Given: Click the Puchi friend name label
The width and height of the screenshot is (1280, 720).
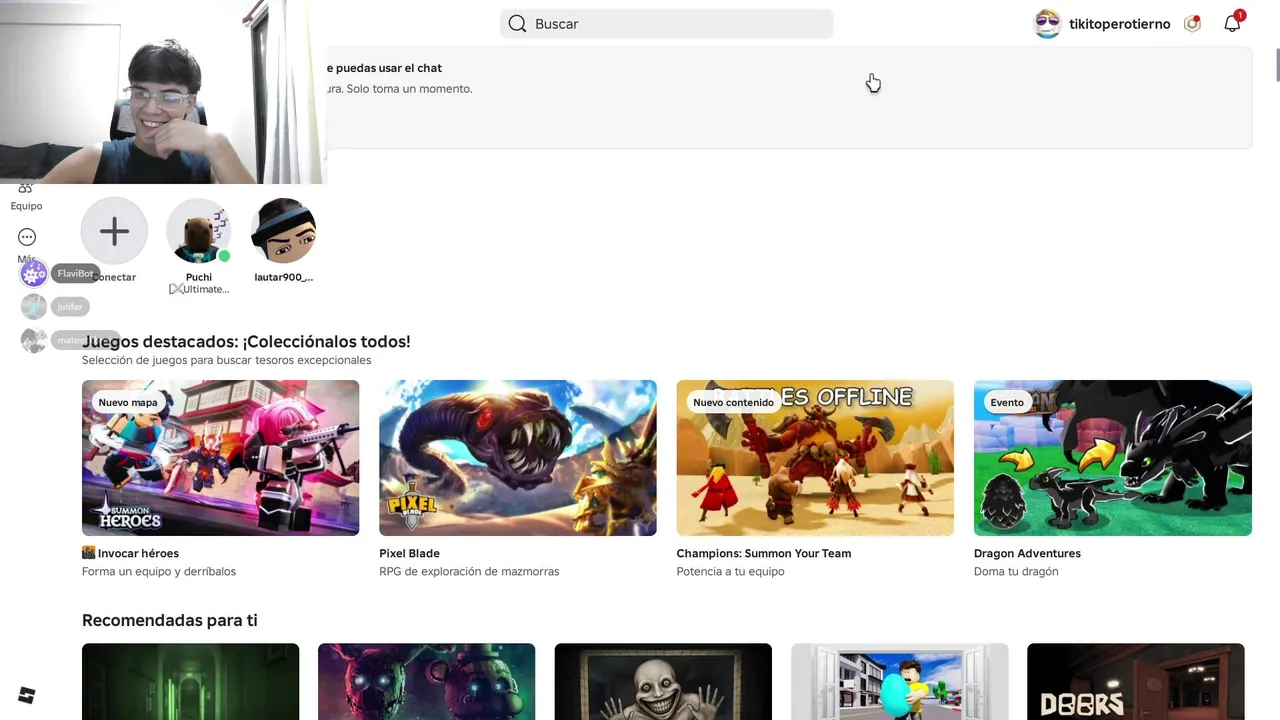Looking at the screenshot, I should (199, 277).
